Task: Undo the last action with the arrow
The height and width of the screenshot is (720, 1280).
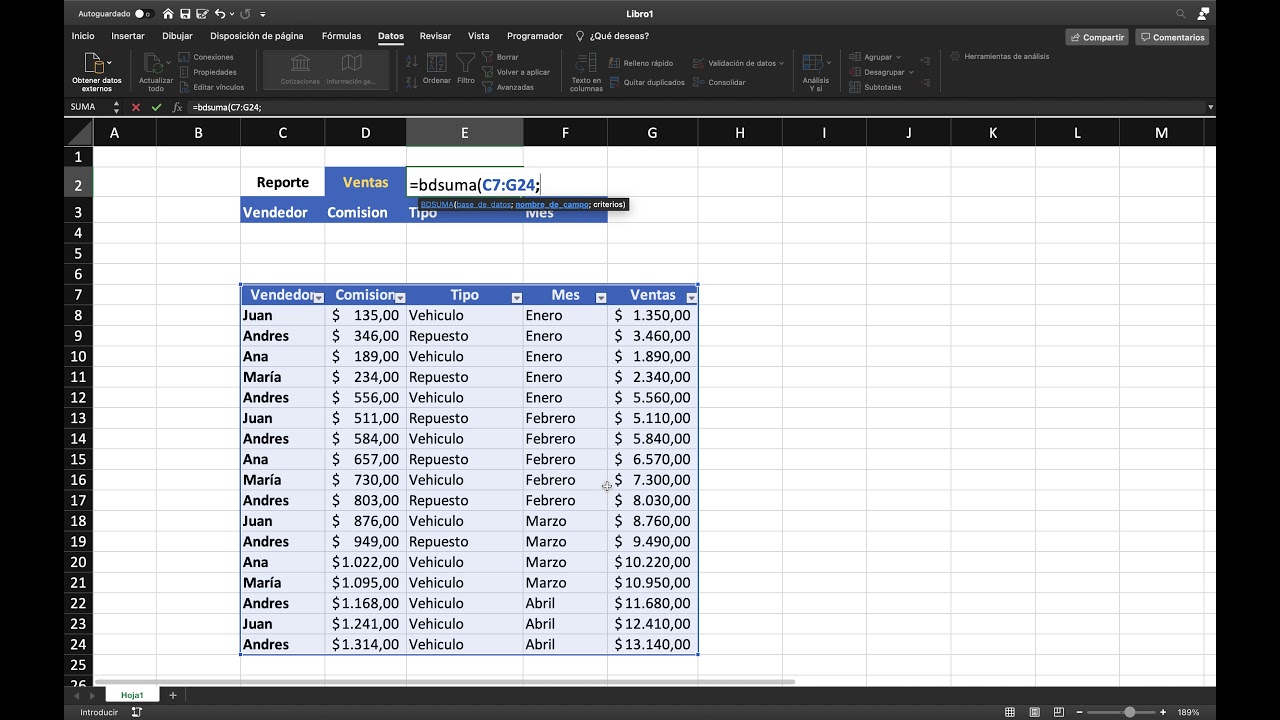Action: pos(220,14)
